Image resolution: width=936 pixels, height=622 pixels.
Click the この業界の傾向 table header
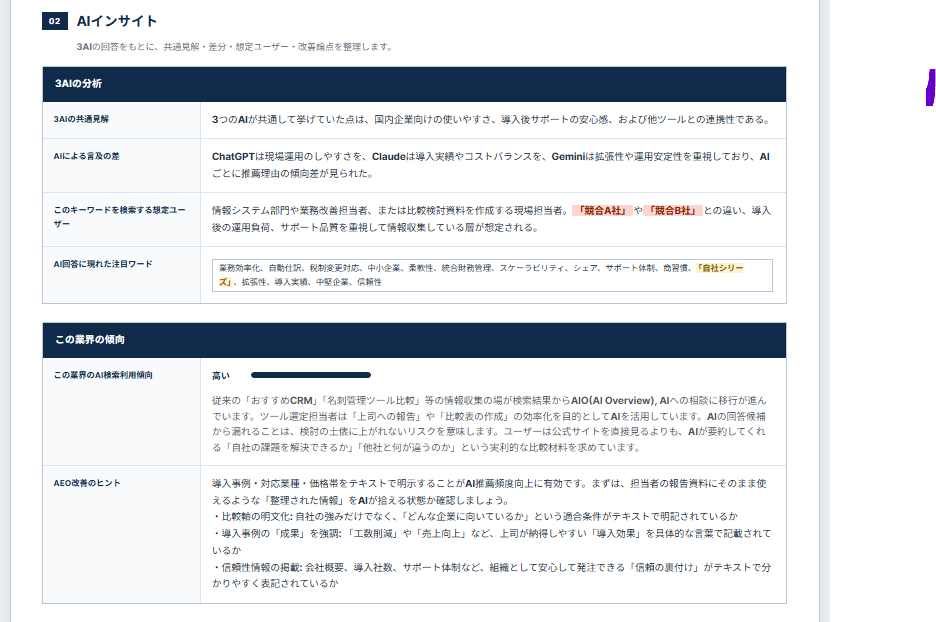(x=414, y=340)
